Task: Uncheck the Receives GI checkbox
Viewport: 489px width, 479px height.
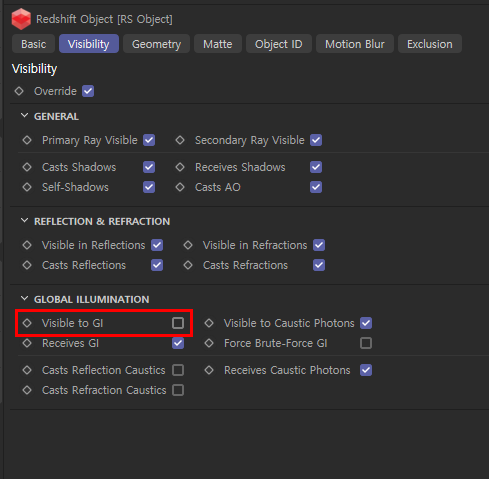Action: (178, 343)
